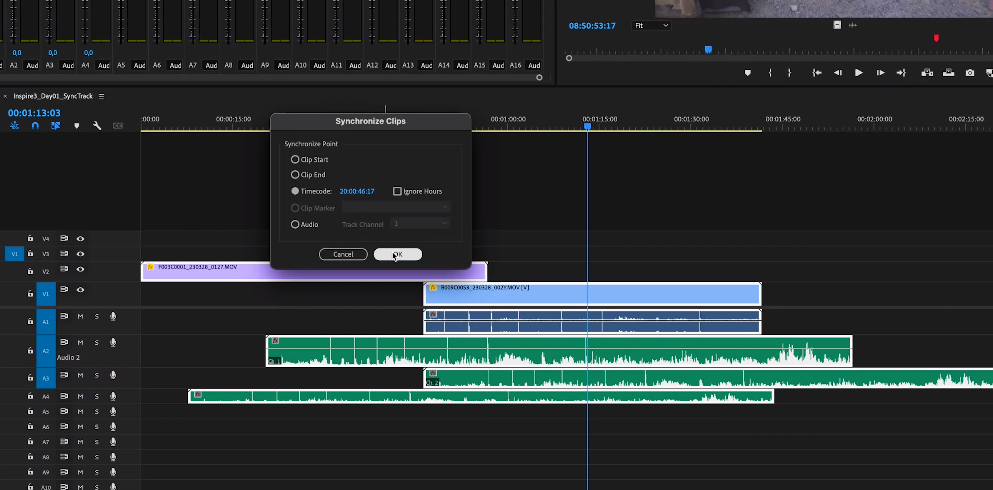
Task: Select the Clip Start radio button
Action: (295, 160)
